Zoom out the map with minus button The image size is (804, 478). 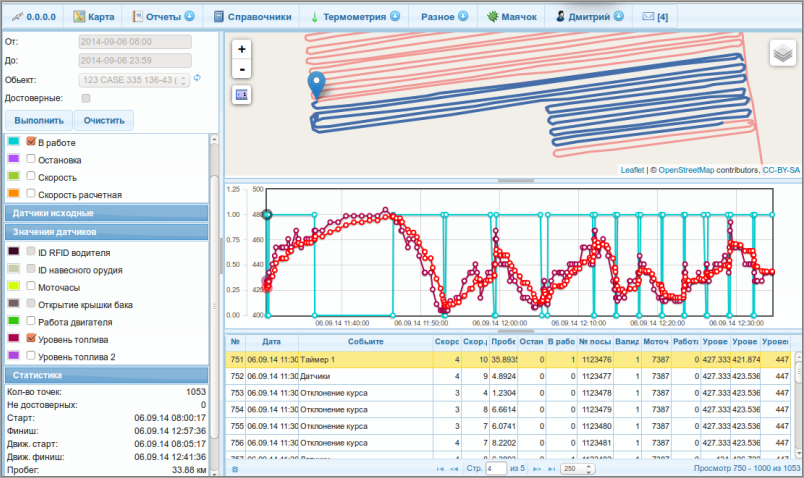242,69
